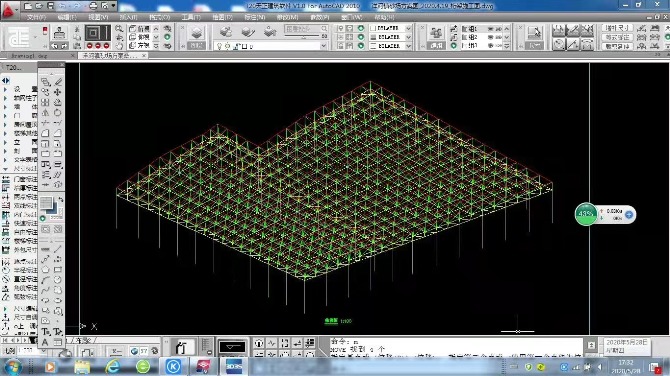This screenshot has width=670, height=376.
Task: Toggle the light bulb layer on/off icon
Action: [220, 46]
